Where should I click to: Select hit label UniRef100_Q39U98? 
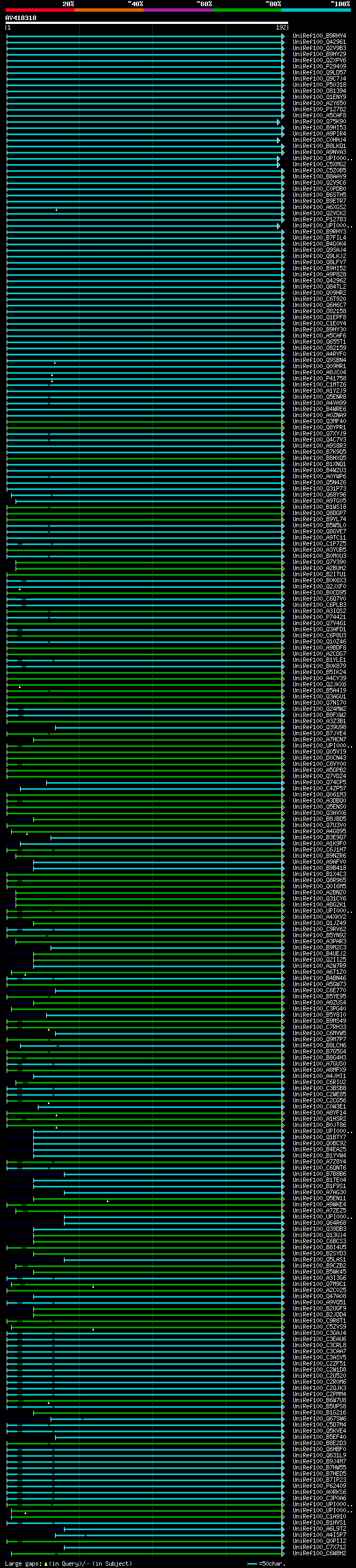[x=319, y=727]
